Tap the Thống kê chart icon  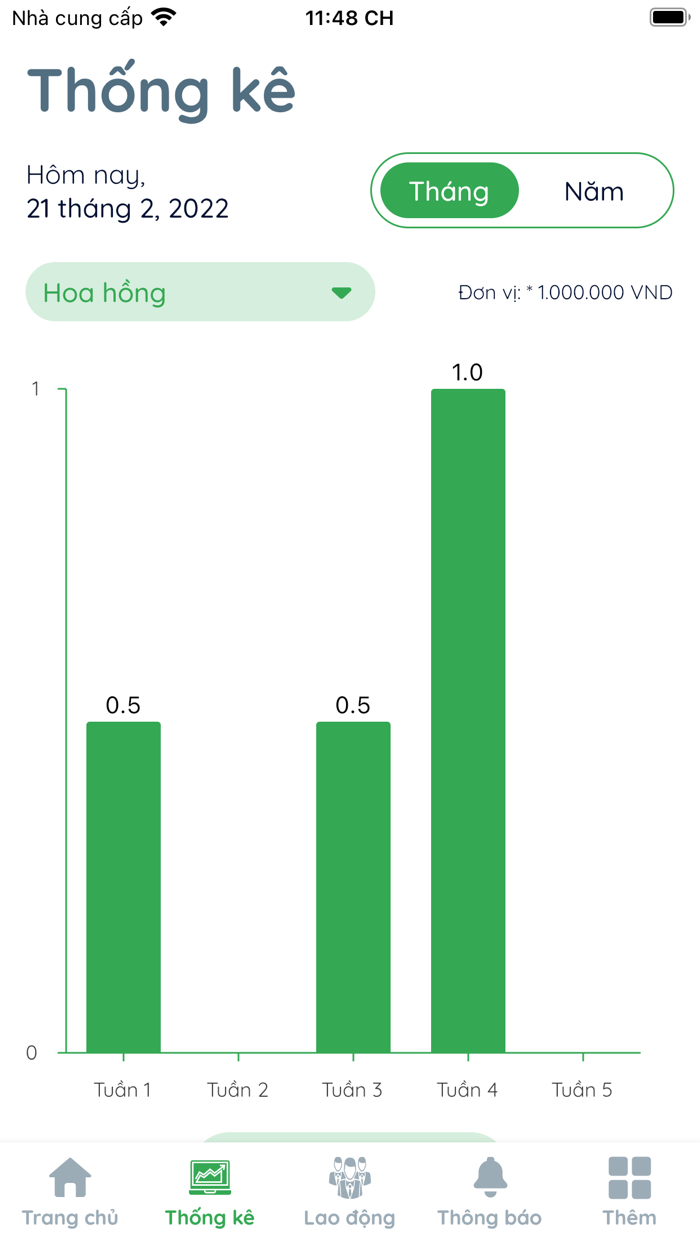[x=210, y=1178]
